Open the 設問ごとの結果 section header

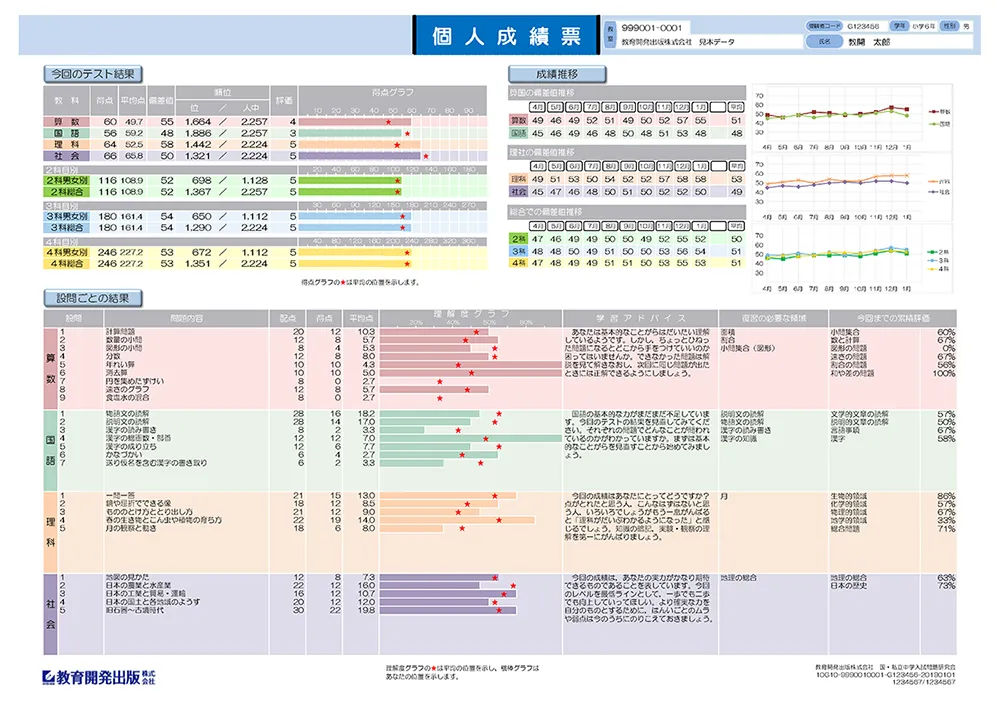93,298
